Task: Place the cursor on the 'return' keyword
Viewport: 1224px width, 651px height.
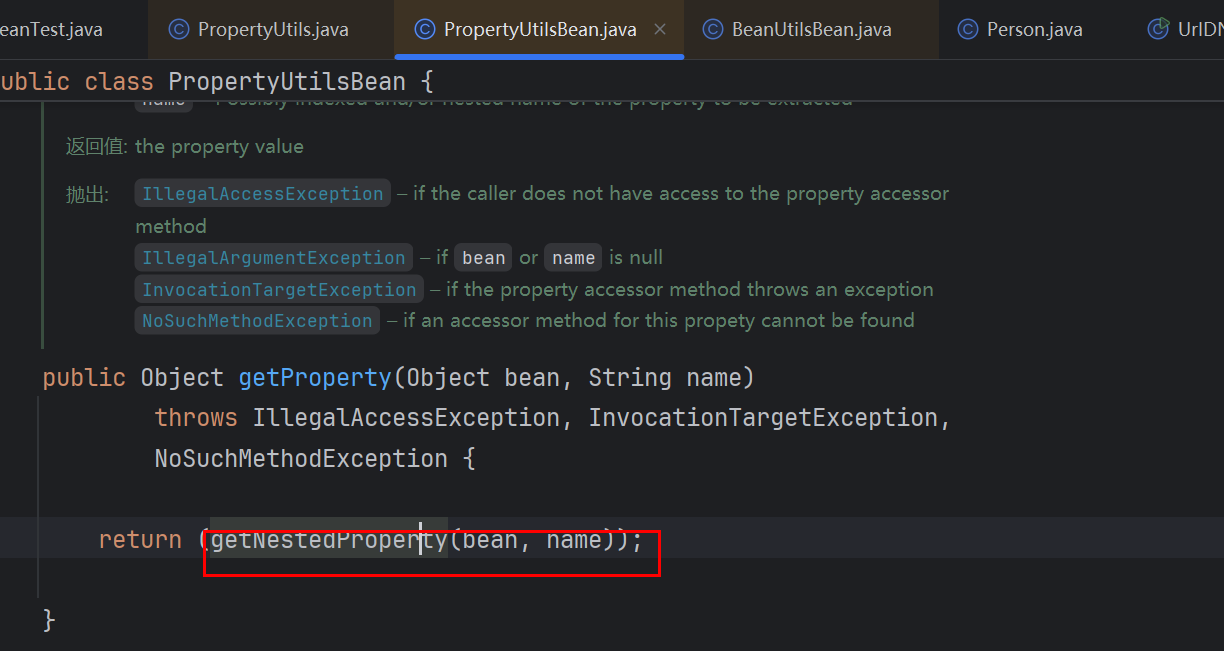Action: point(140,540)
